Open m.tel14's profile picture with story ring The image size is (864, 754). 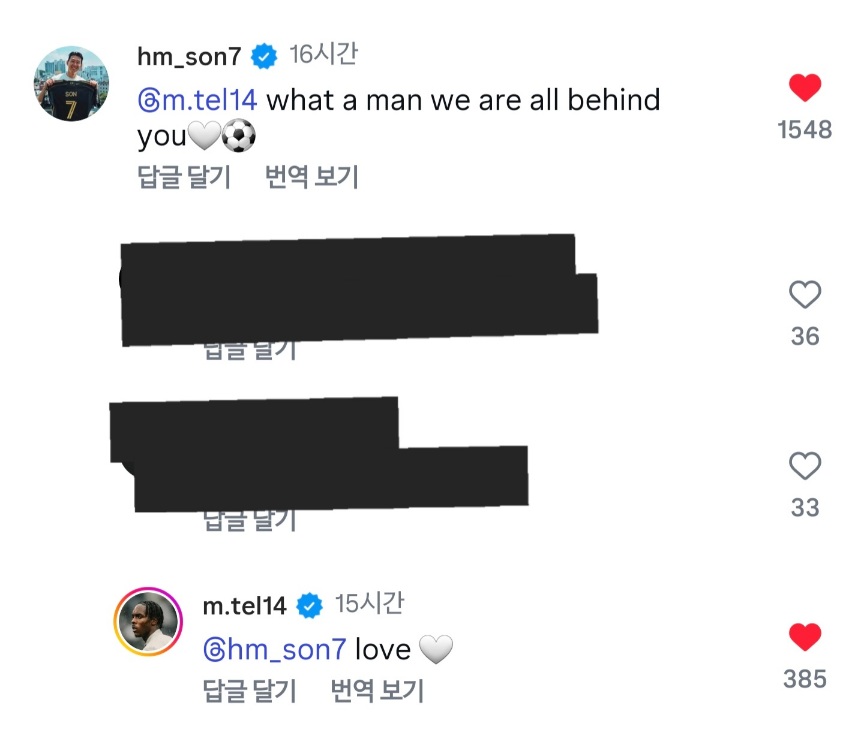(148, 624)
